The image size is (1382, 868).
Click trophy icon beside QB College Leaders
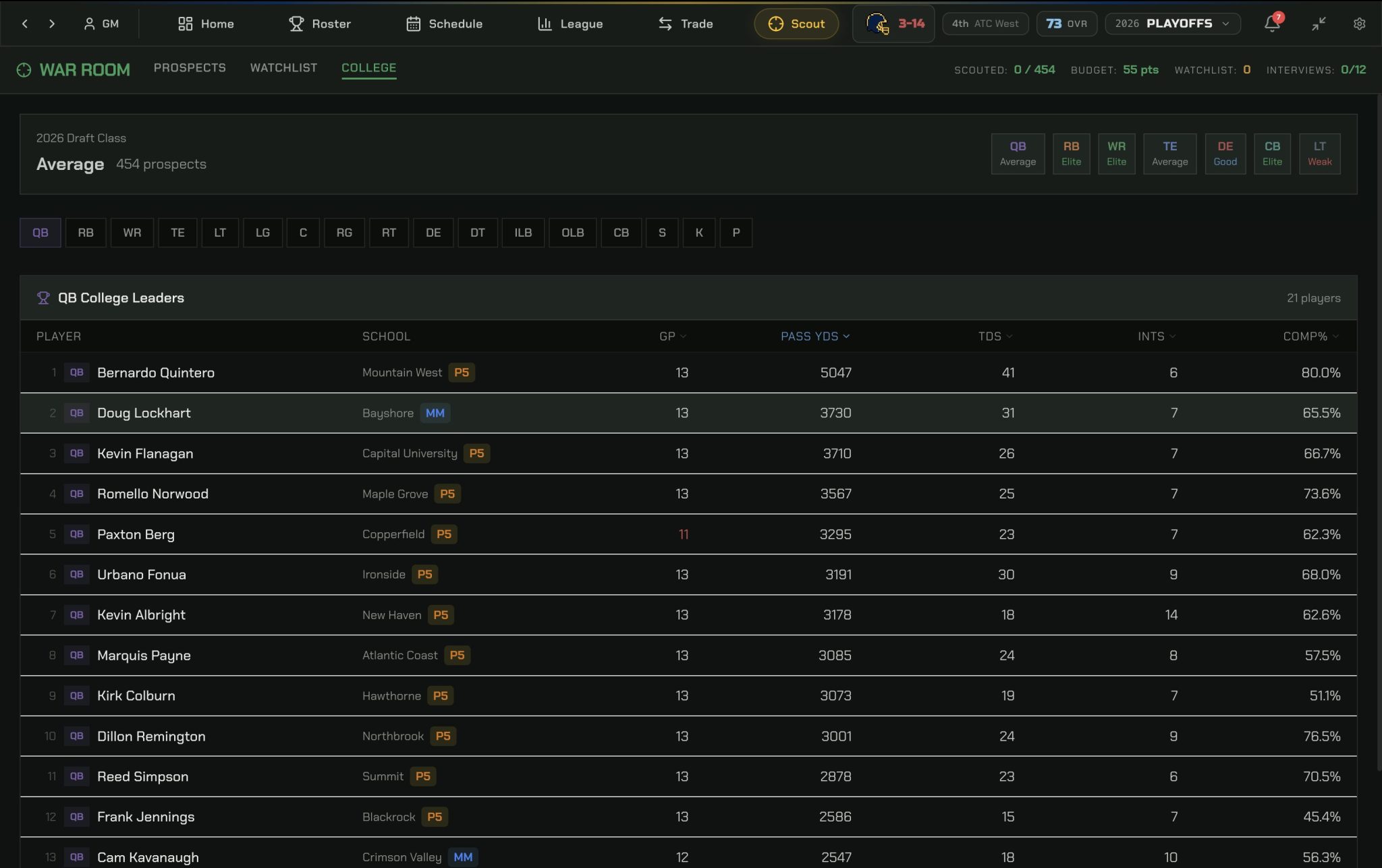click(43, 298)
